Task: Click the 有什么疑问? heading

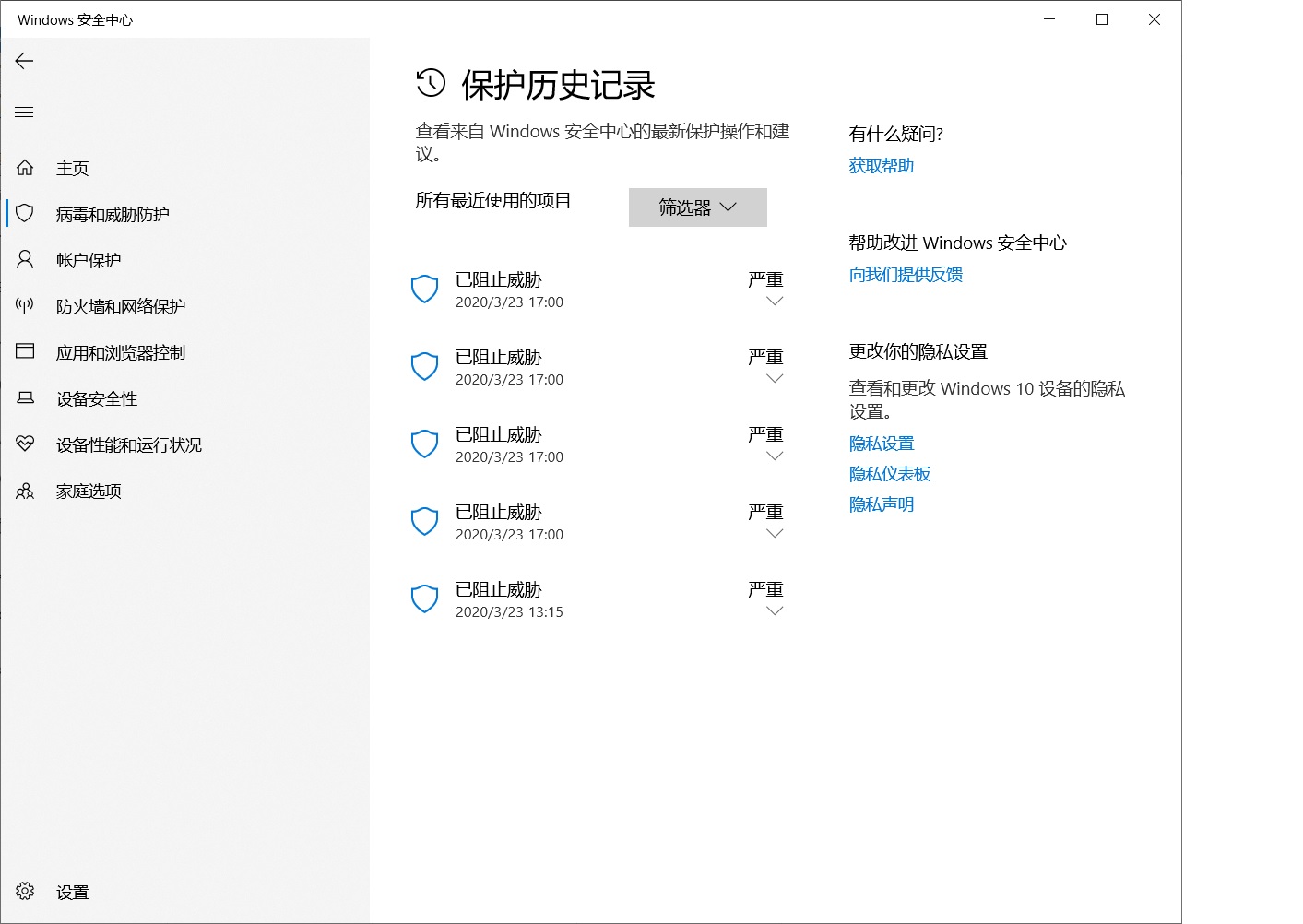Action: click(896, 134)
